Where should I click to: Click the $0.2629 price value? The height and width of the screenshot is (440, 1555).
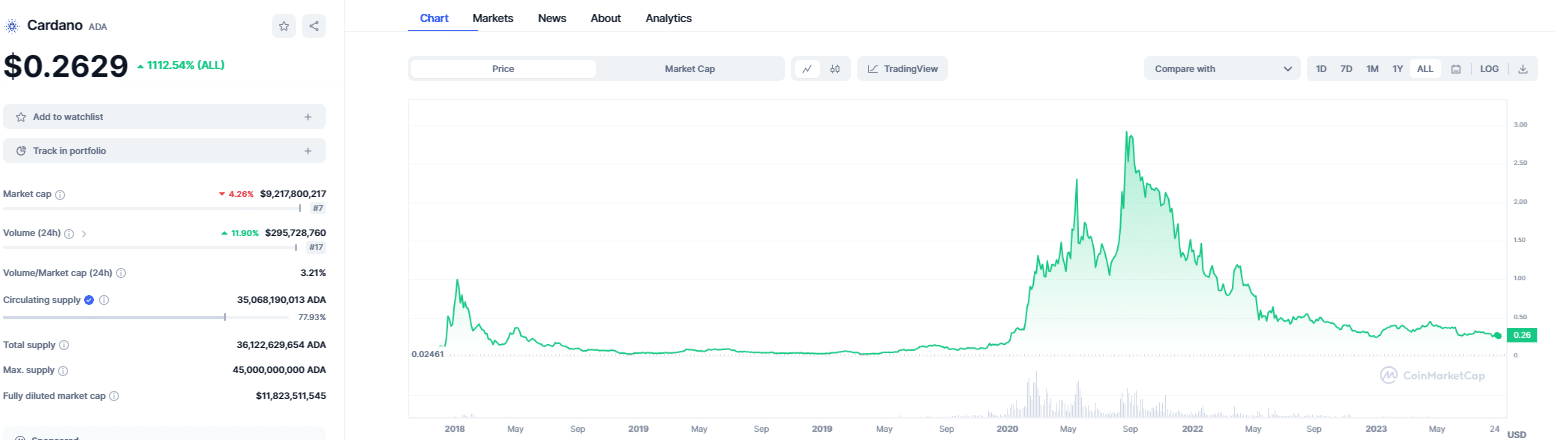[x=65, y=66]
